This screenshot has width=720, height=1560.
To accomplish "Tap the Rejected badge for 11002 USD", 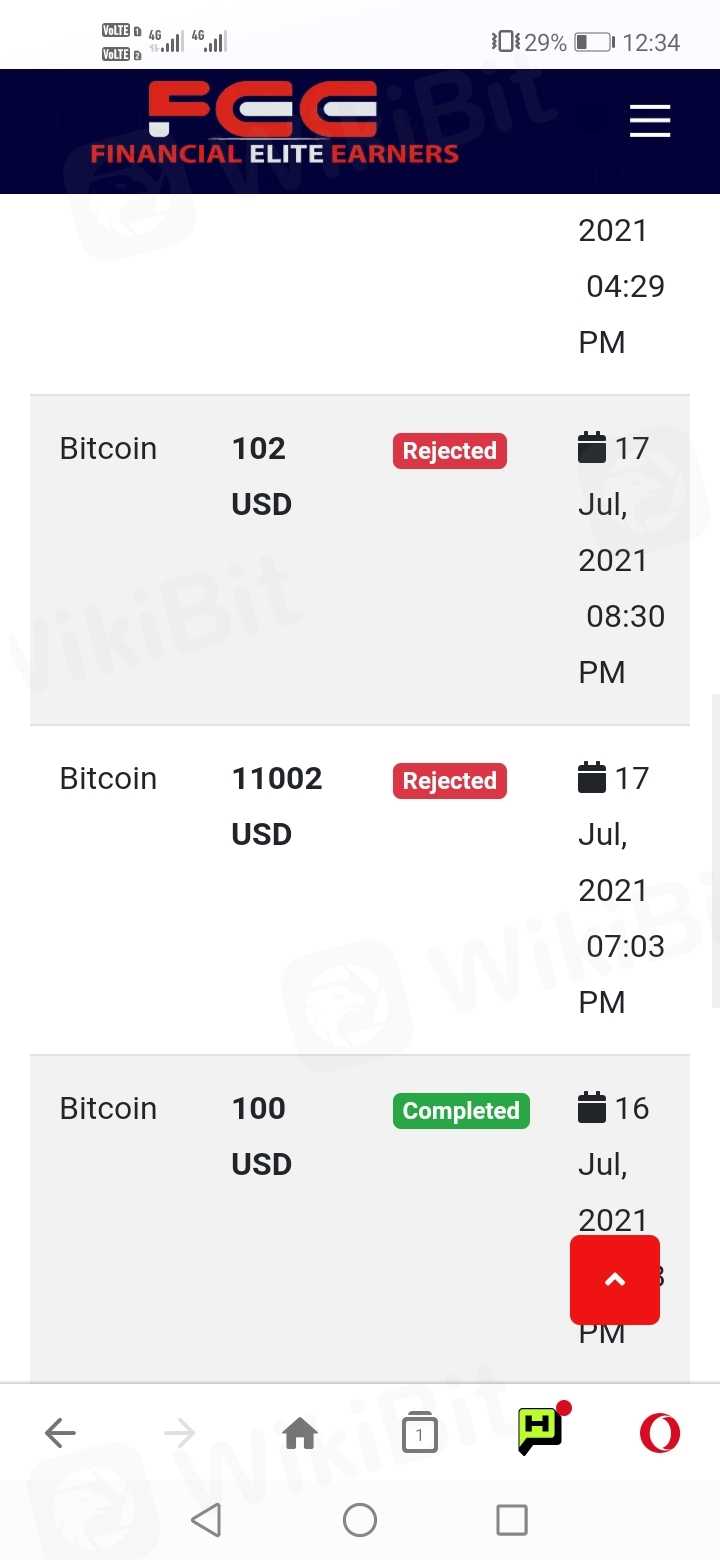I will [449, 781].
